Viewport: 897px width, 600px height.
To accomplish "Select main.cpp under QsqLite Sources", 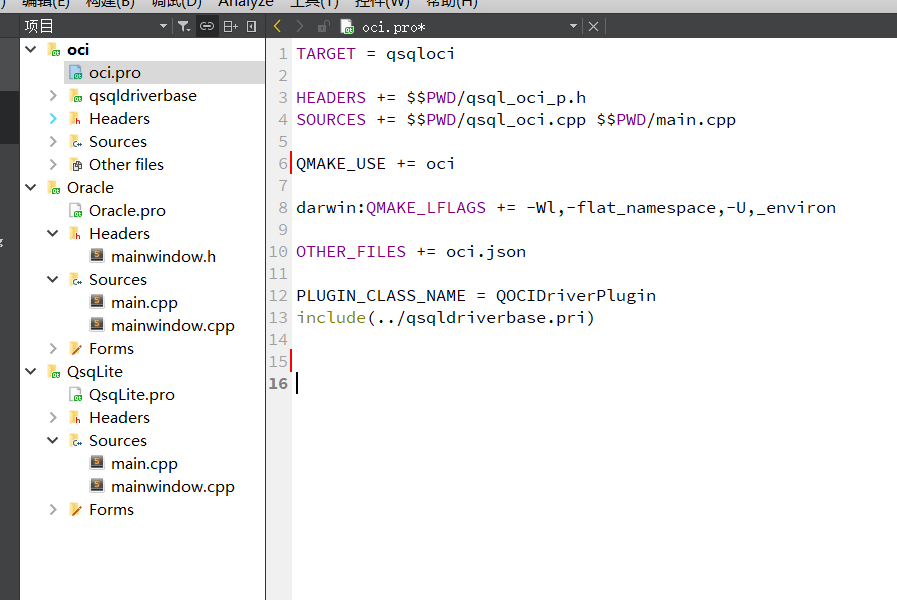I will (x=144, y=463).
